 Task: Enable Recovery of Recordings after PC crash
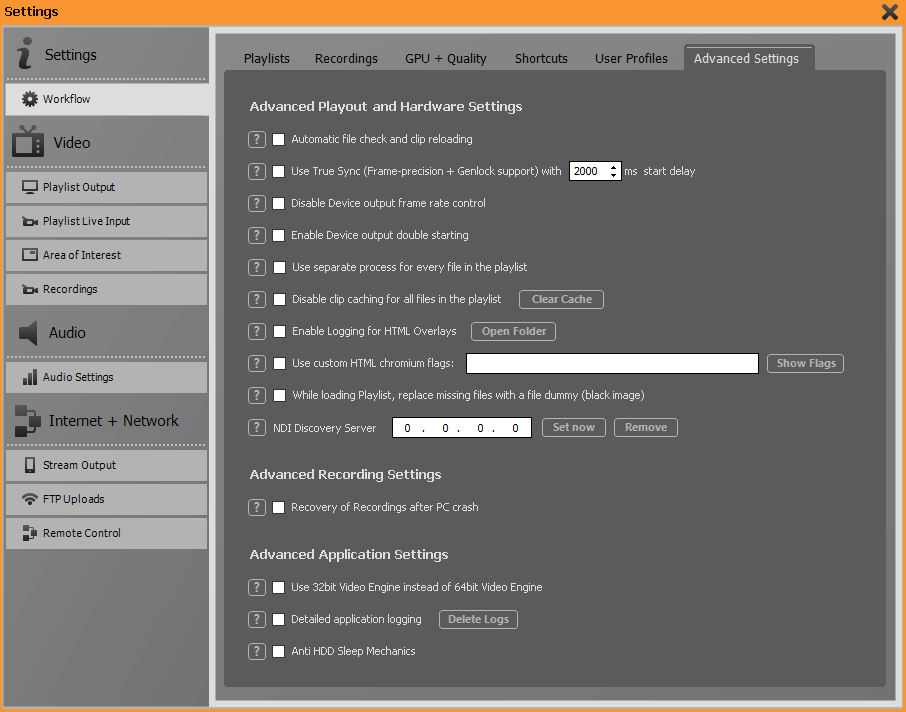pyautogui.click(x=279, y=507)
